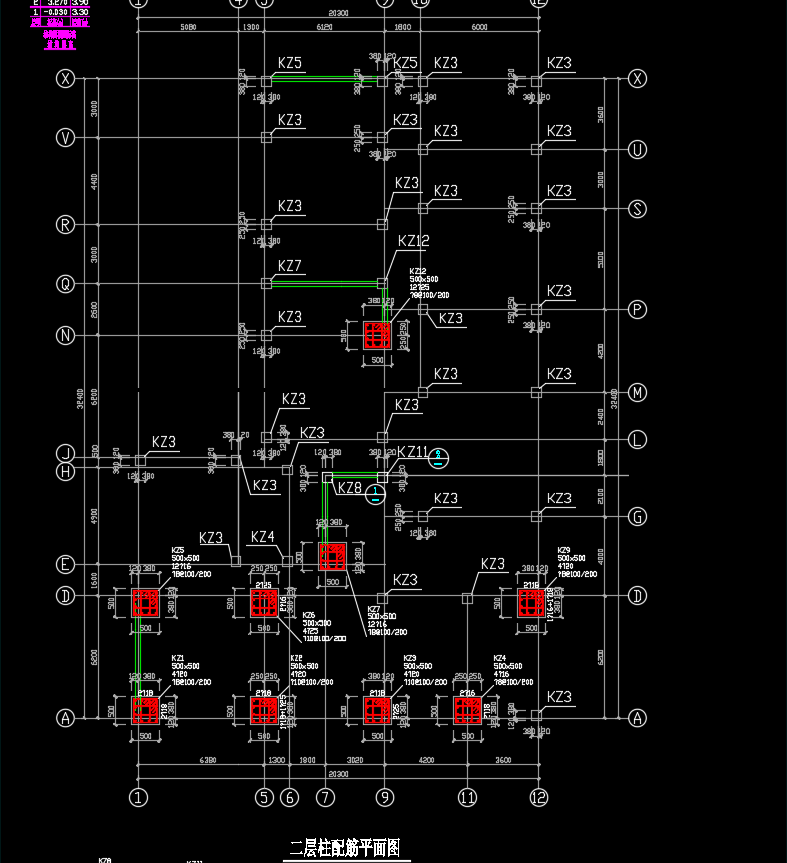The image size is (787, 863).
Task: Select axis bubble M on the right
Action: [x=637, y=392]
